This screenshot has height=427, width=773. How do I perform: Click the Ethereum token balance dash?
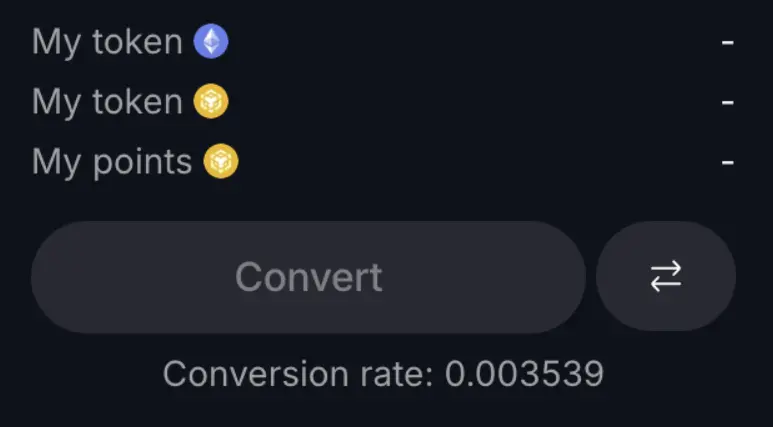pyautogui.click(x=728, y=43)
